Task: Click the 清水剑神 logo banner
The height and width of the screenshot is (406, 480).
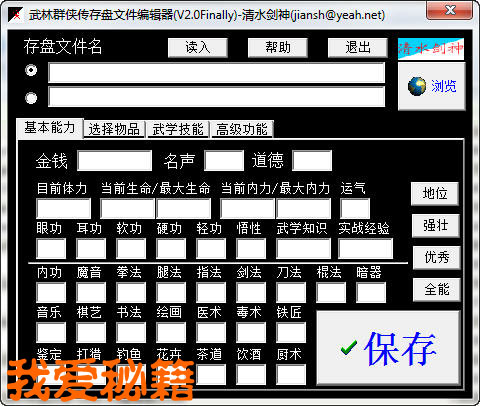Action: click(431, 49)
